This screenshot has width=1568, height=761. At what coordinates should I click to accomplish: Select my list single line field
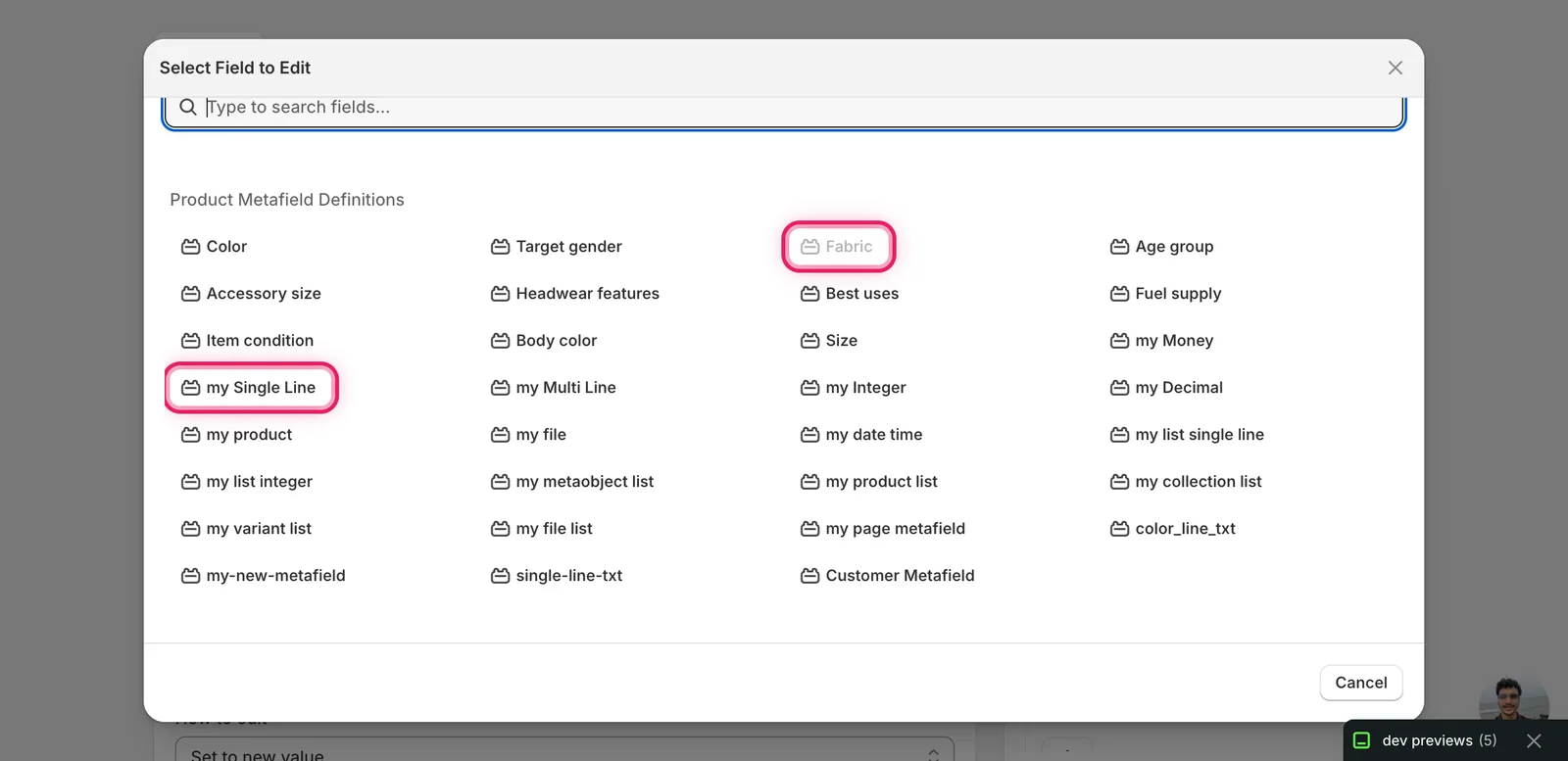(x=1187, y=435)
